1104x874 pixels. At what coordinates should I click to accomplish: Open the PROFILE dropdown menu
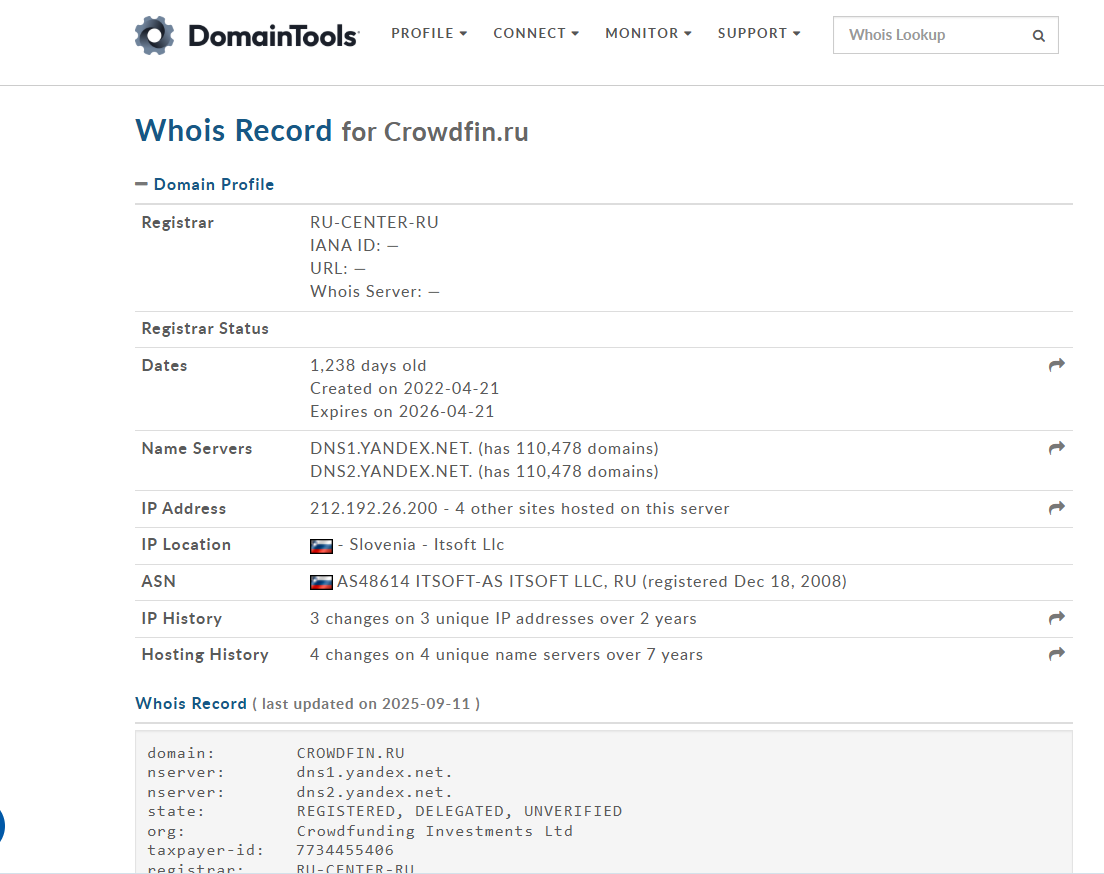click(x=429, y=33)
